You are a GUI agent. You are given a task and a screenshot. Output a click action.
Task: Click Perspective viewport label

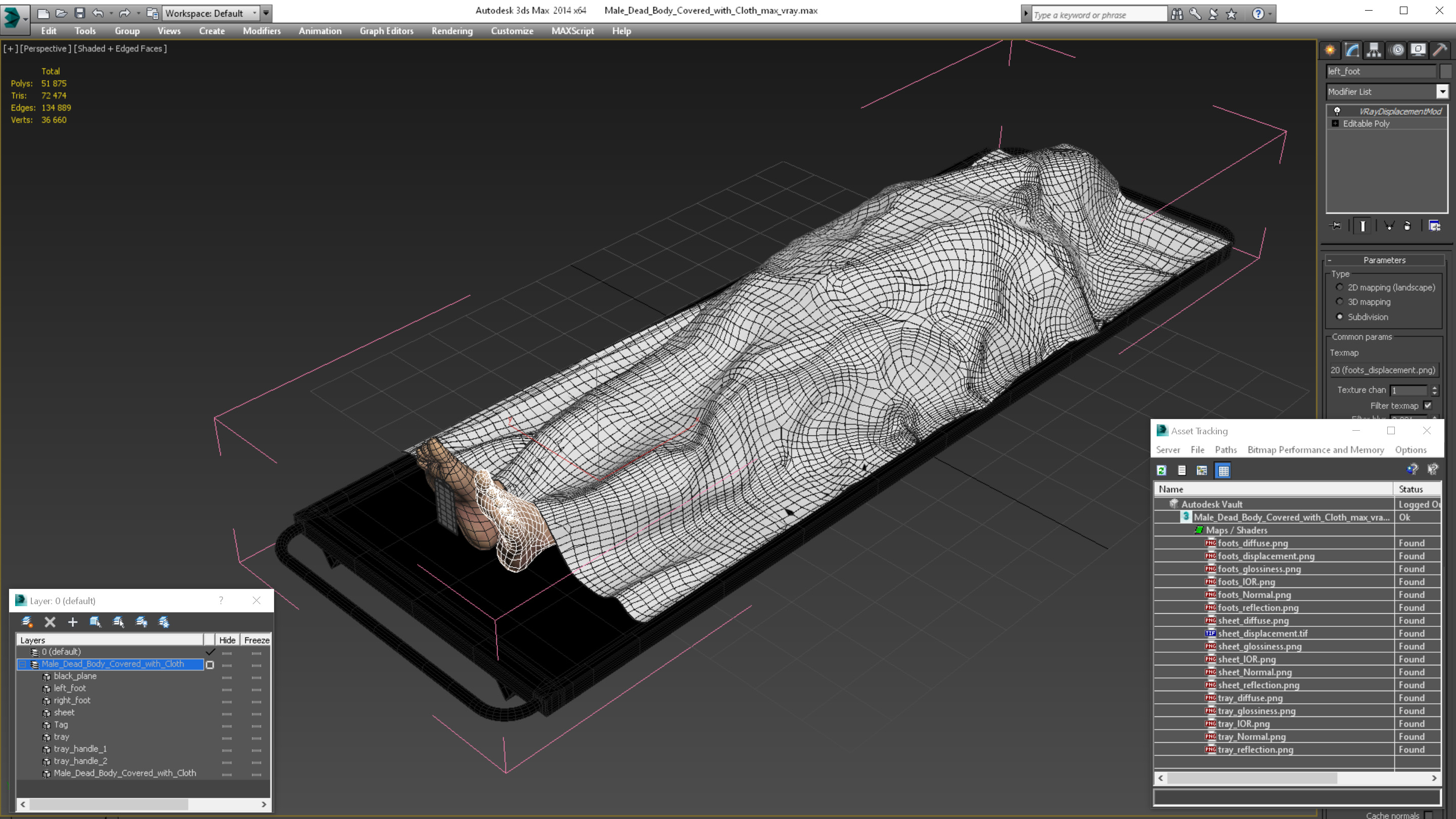46,49
